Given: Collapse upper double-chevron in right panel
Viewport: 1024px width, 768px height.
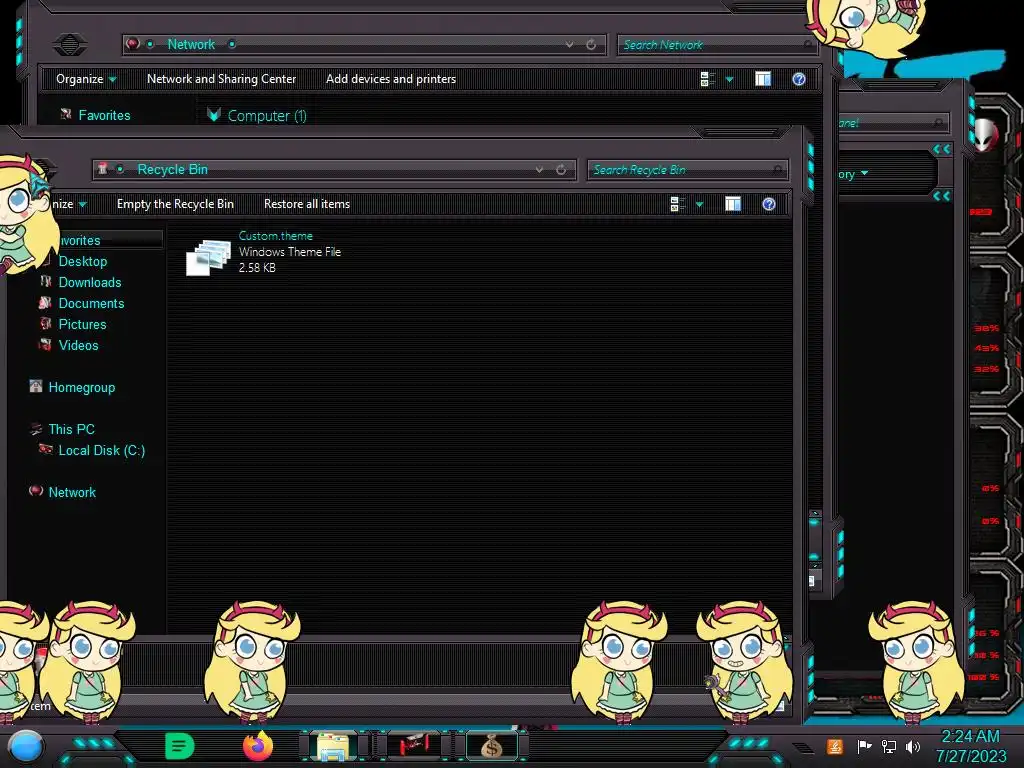Looking at the screenshot, I should pyautogui.click(x=941, y=149).
